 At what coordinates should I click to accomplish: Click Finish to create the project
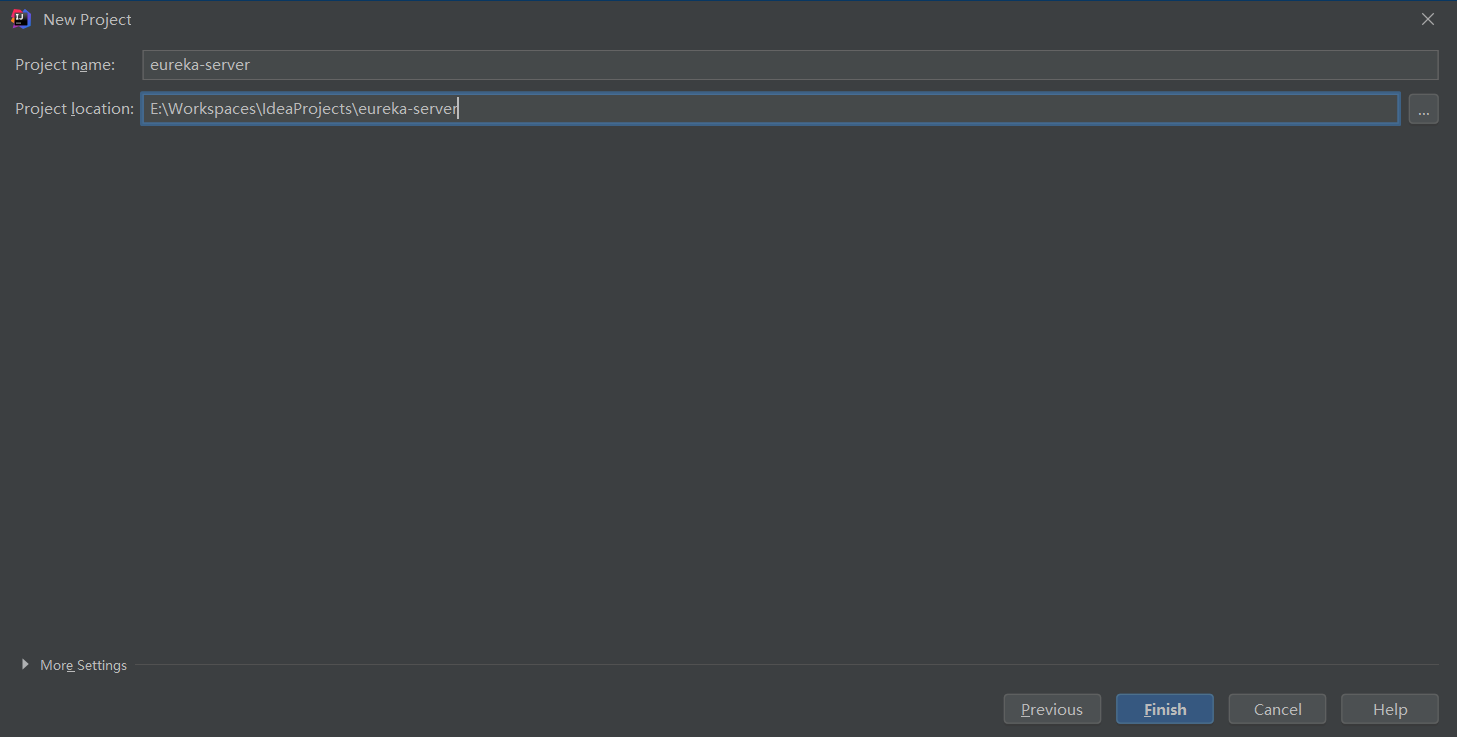coord(1165,709)
